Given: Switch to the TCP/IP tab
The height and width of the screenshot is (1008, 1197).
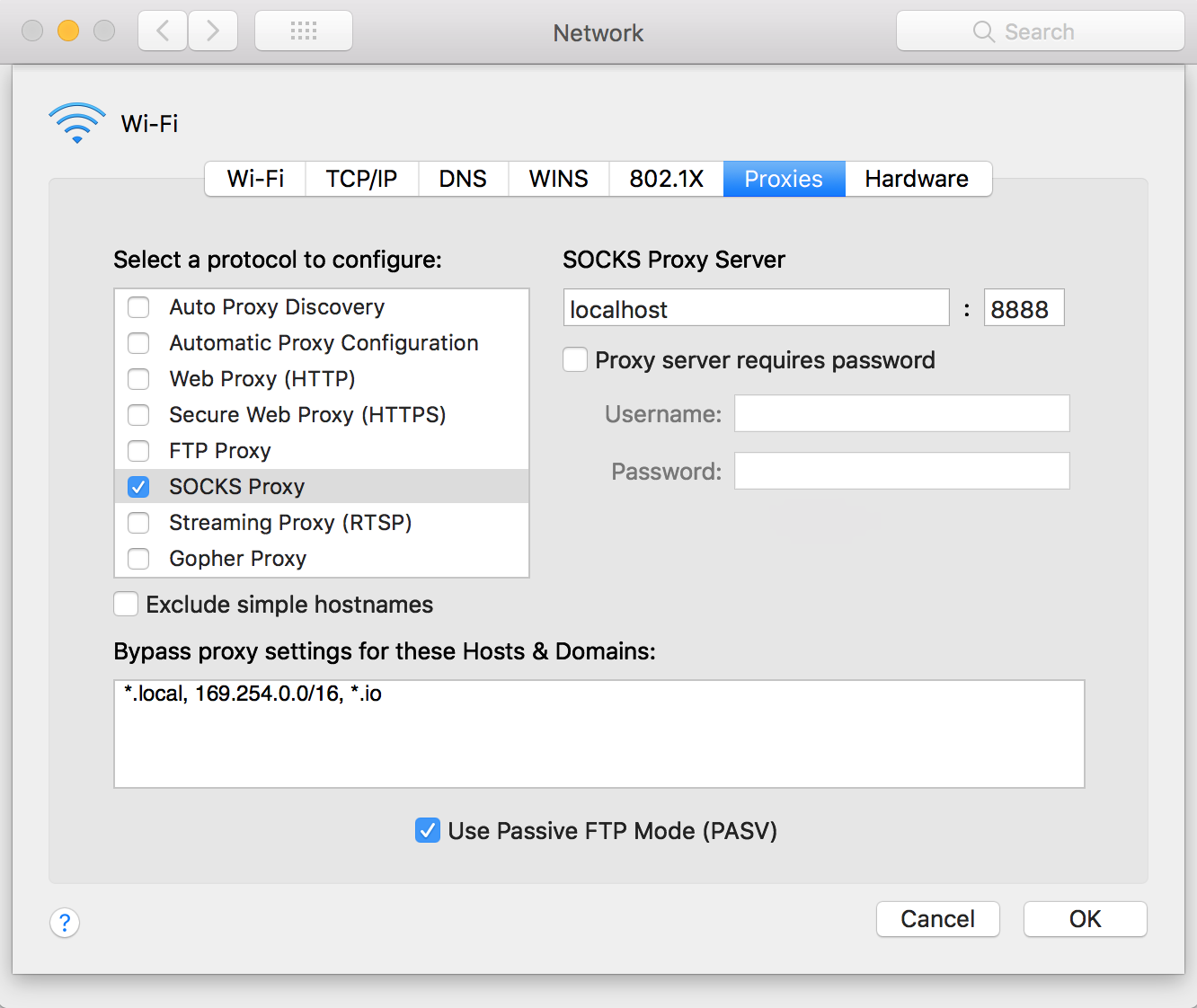Looking at the screenshot, I should click(x=361, y=178).
